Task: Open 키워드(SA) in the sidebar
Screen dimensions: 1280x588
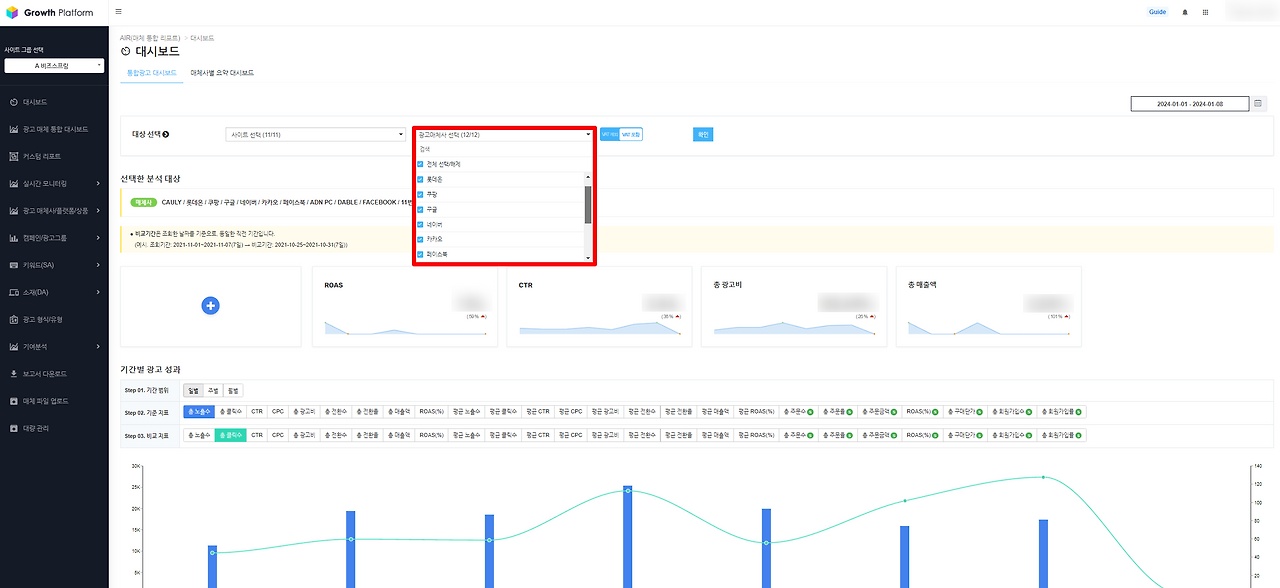Action: (54, 265)
